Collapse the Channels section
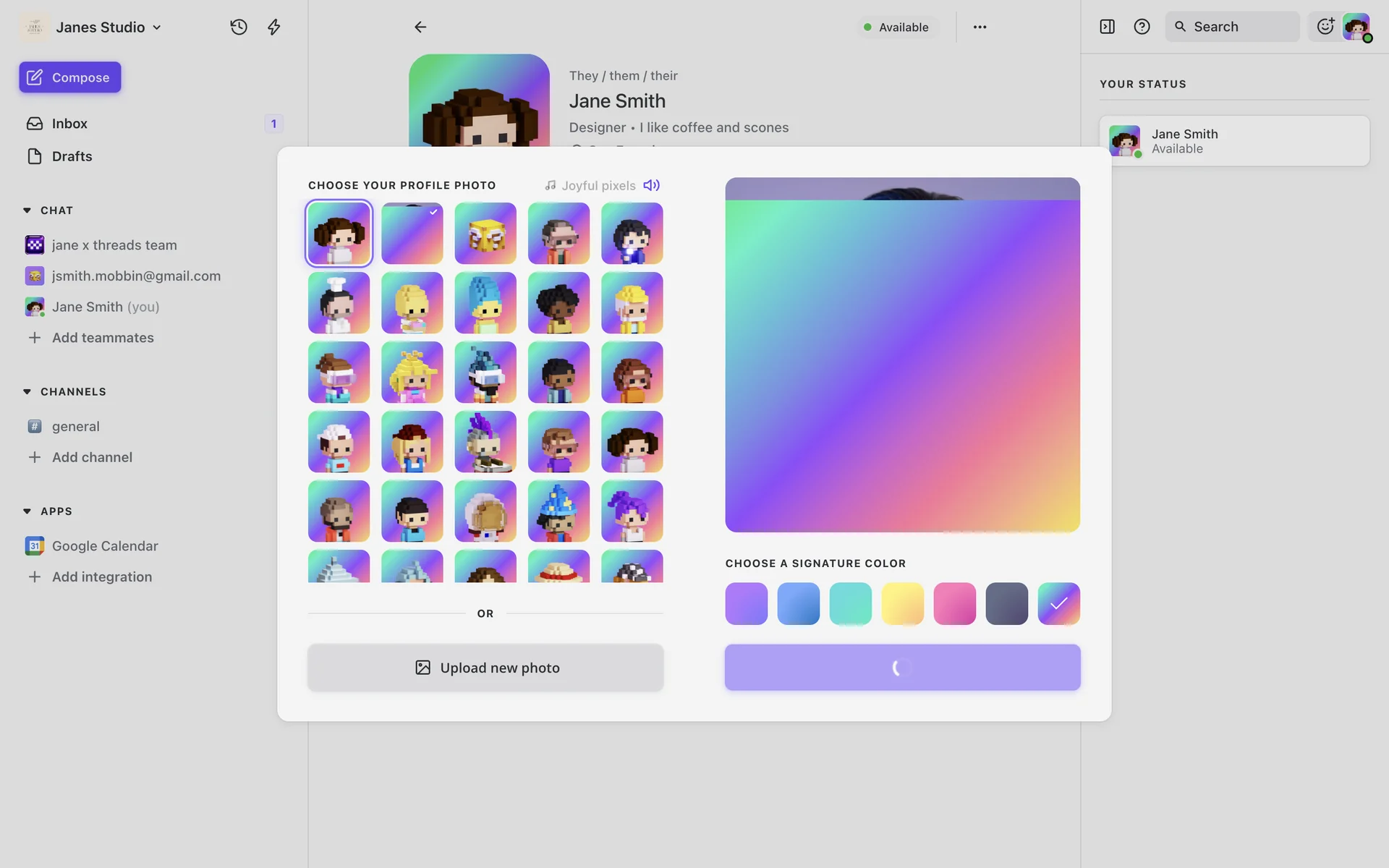This screenshot has height=868, width=1389. point(27,391)
